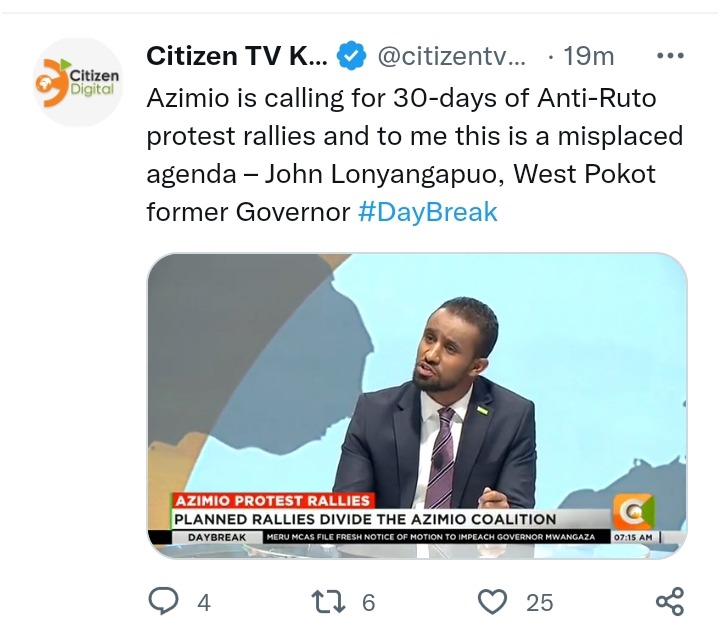Open the embedded TV news image
720x635 pixels.
coord(417,406)
